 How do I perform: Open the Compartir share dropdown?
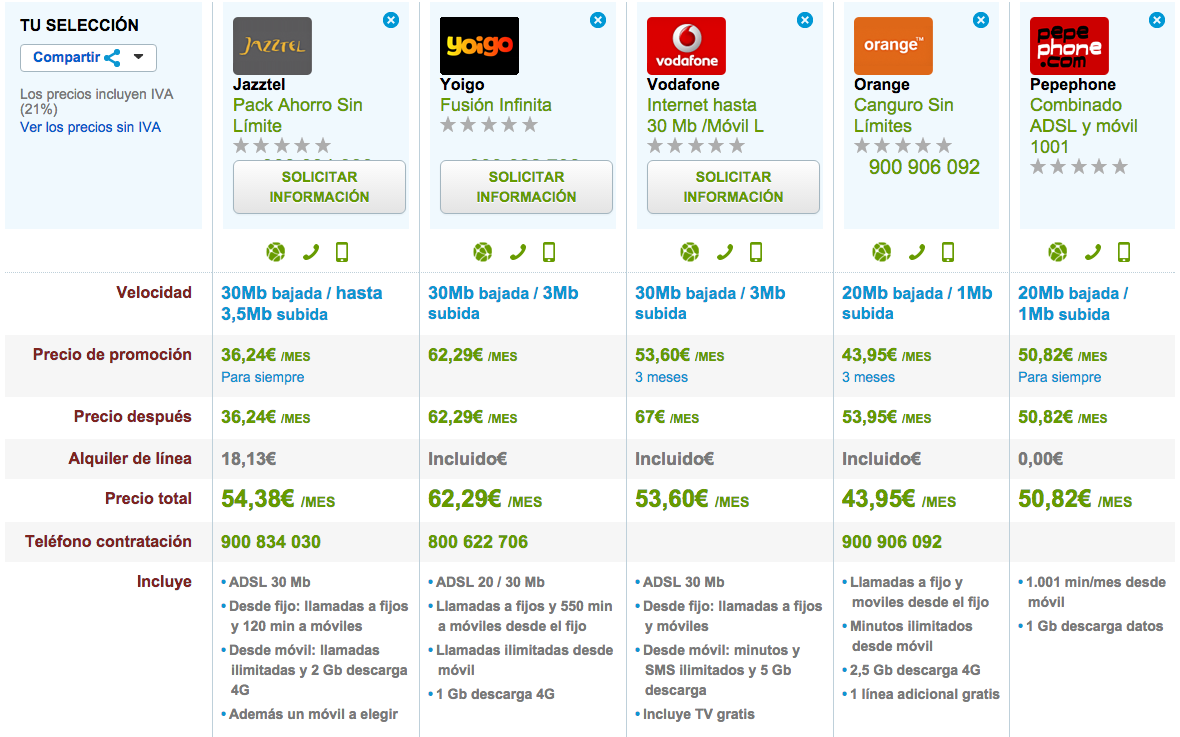(x=88, y=58)
